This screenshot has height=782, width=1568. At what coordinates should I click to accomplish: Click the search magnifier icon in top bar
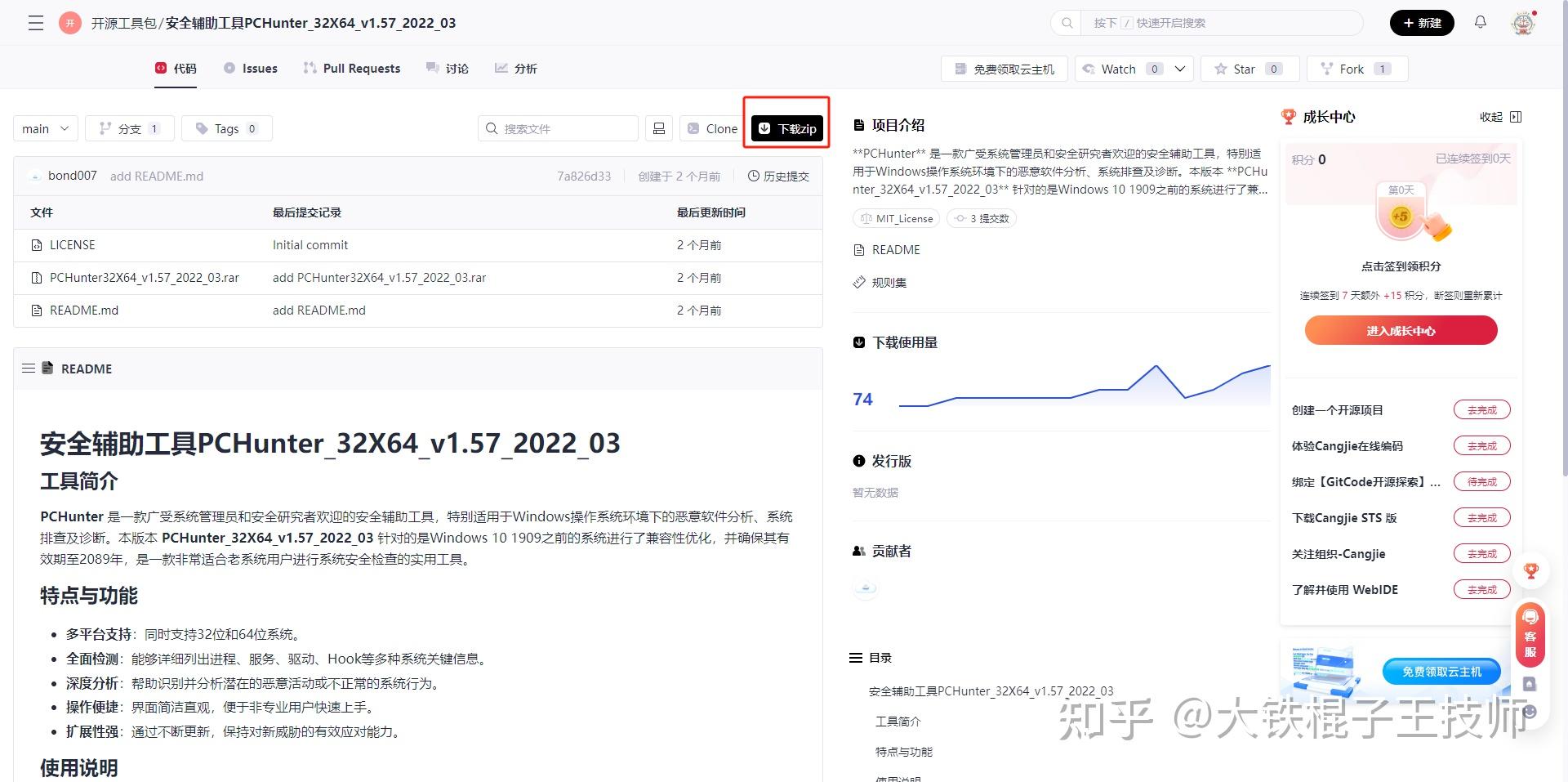[1067, 22]
